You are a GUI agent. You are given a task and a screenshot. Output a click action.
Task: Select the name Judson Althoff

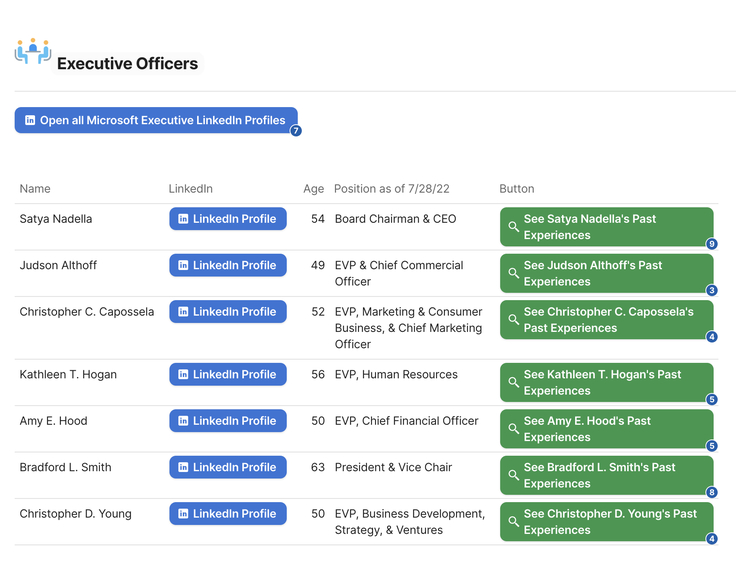tap(58, 265)
